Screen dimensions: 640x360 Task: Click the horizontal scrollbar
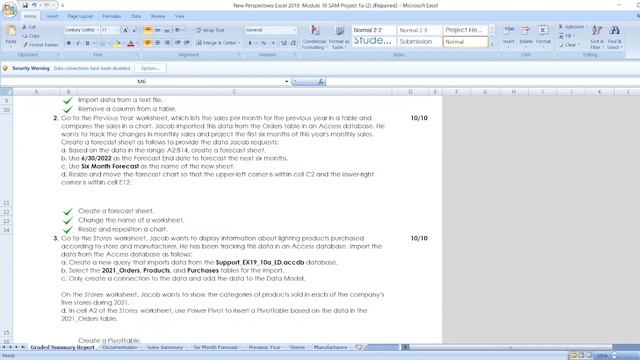point(510,347)
